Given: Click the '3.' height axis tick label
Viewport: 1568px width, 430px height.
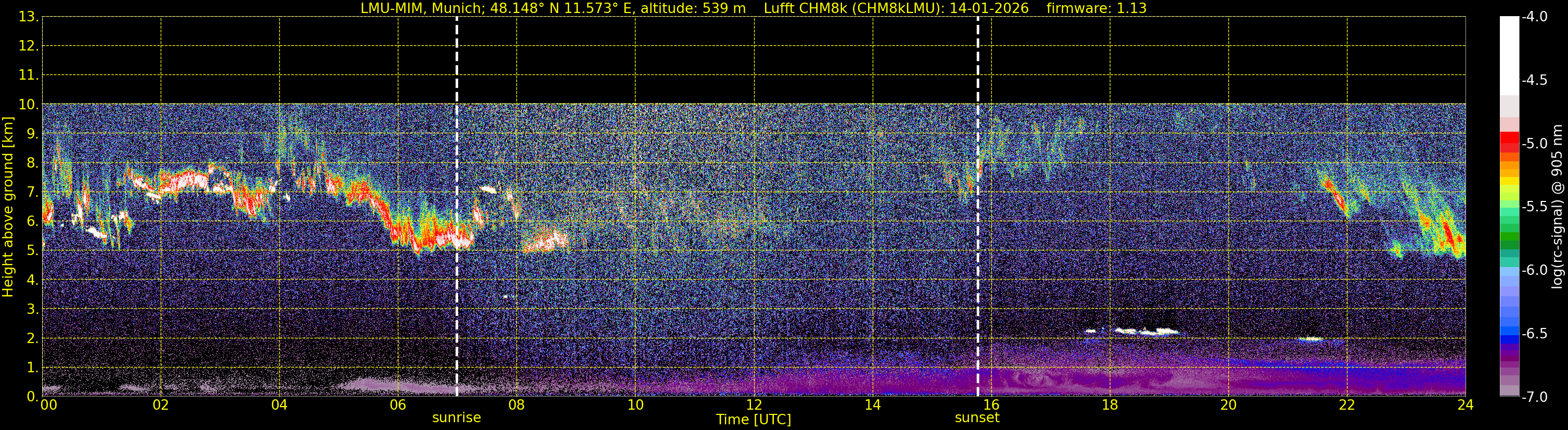Looking at the screenshot, I should (32, 309).
